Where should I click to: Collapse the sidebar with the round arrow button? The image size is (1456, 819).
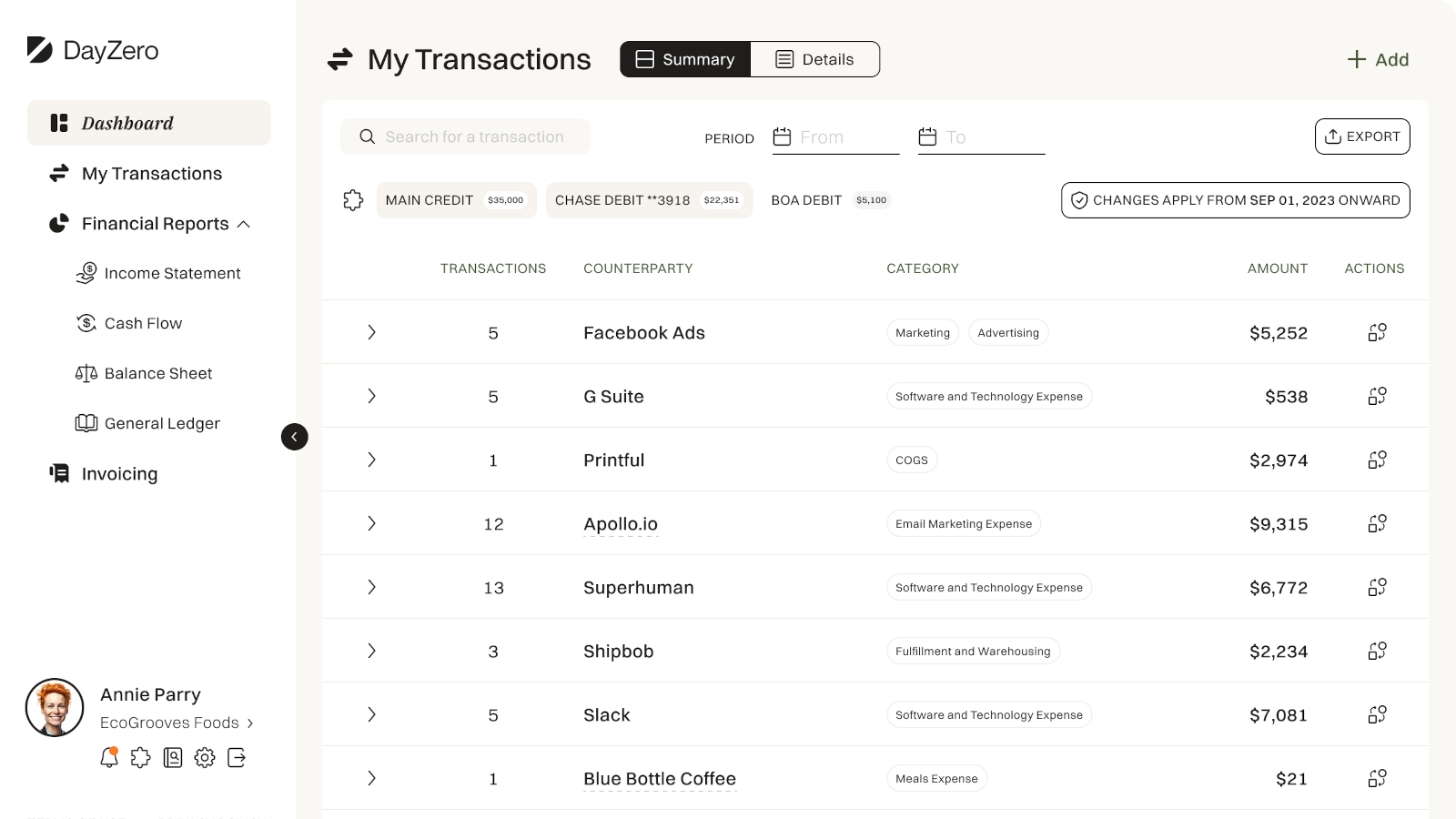pyautogui.click(x=294, y=437)
